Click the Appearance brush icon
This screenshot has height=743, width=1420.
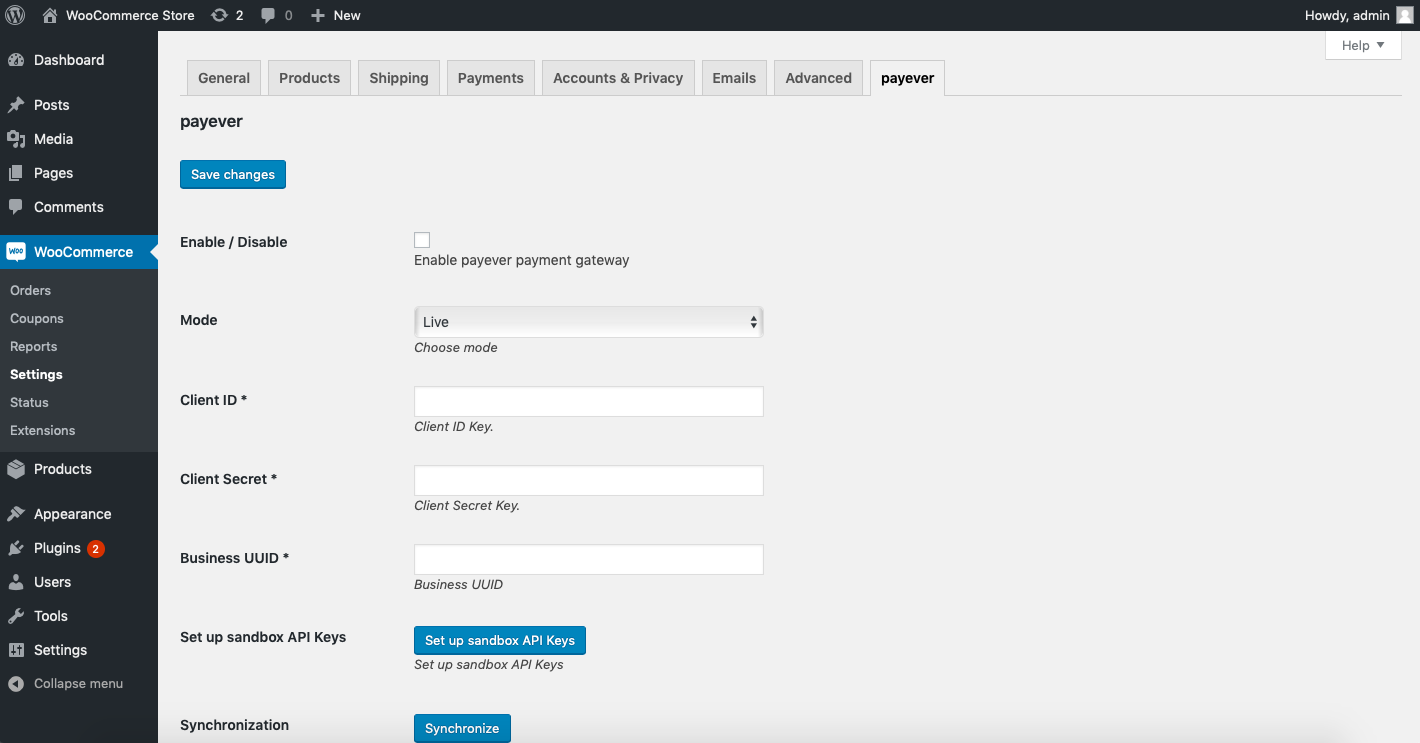pyautogui.click(x=16, y=514)
